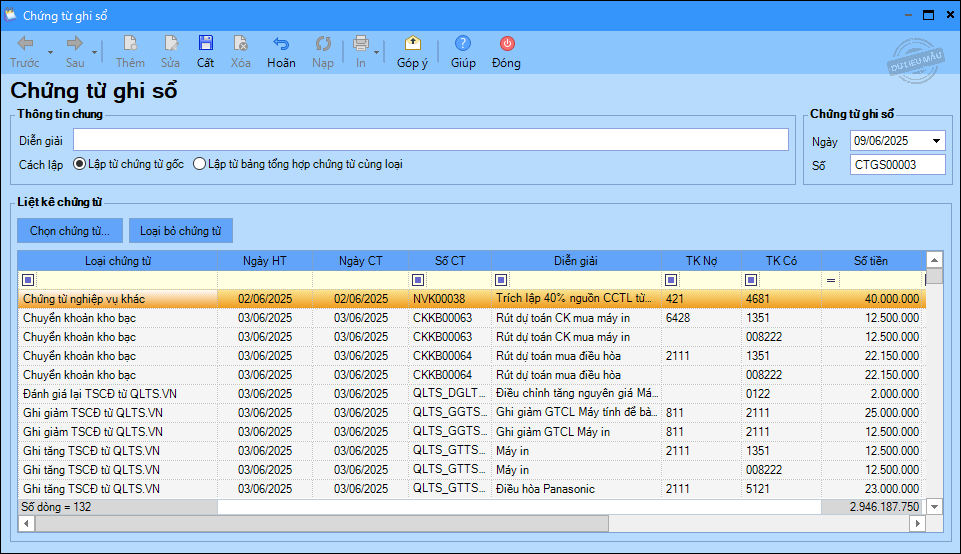Screen dimensions: 961x554
Task: Click the Số dòng = 132 footer
Action: (118, 507)
